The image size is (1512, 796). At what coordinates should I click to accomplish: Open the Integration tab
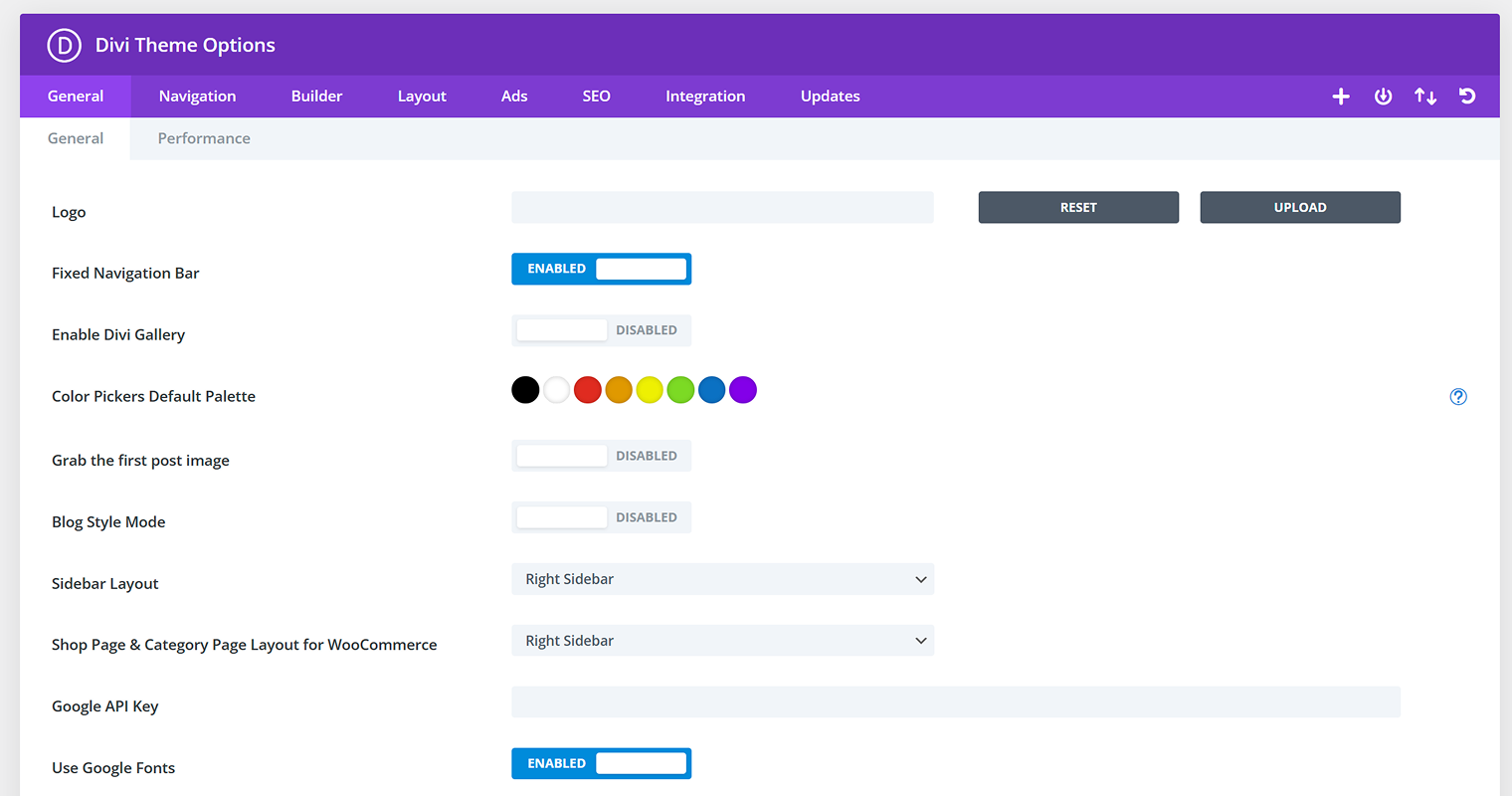click(x=705, y=97)
